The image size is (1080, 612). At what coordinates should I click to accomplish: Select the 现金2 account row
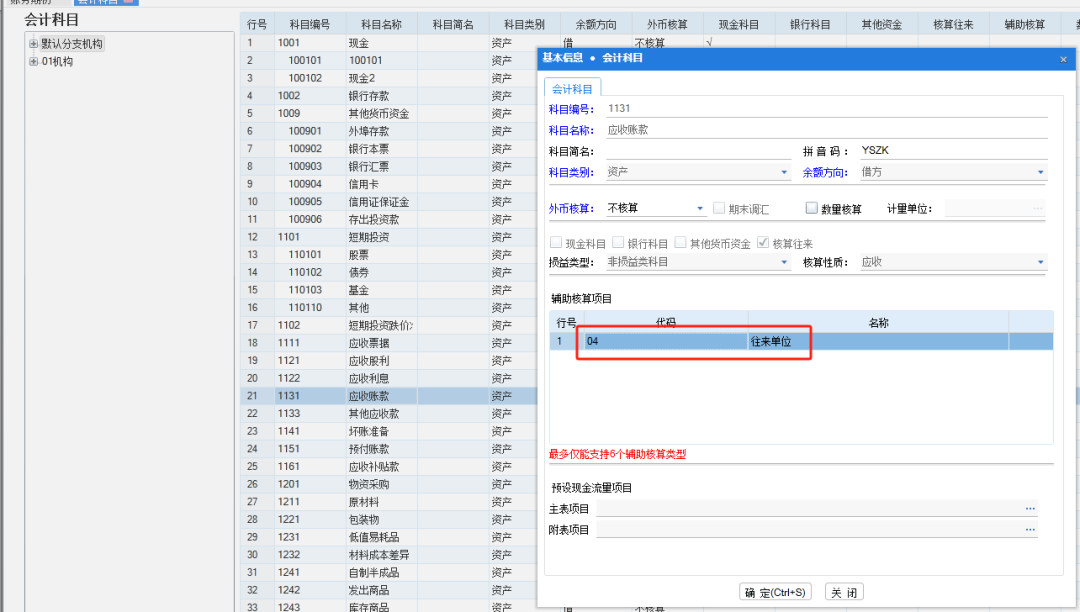coord(389,78)
